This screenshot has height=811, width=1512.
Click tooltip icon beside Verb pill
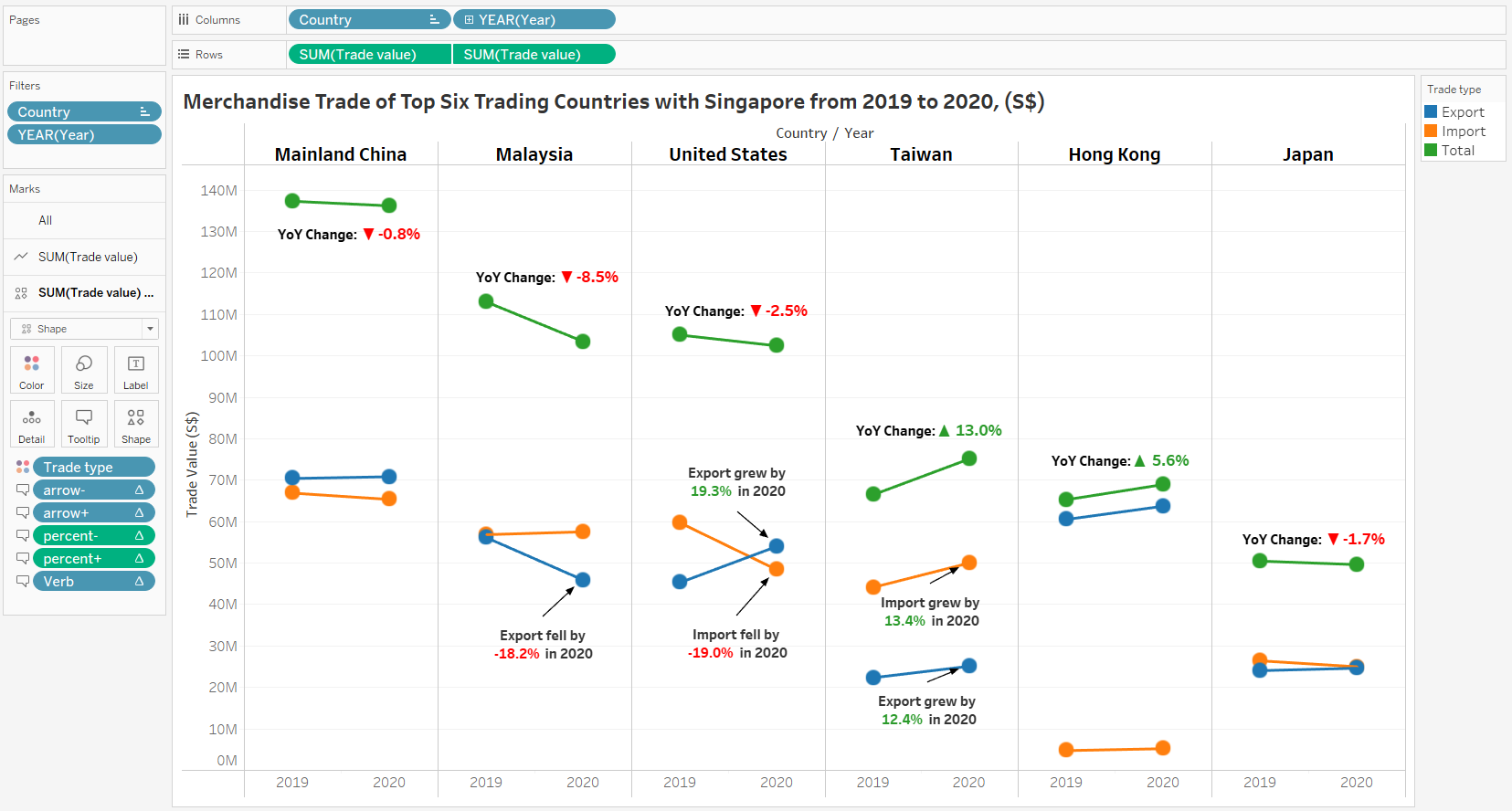(23, 581)
